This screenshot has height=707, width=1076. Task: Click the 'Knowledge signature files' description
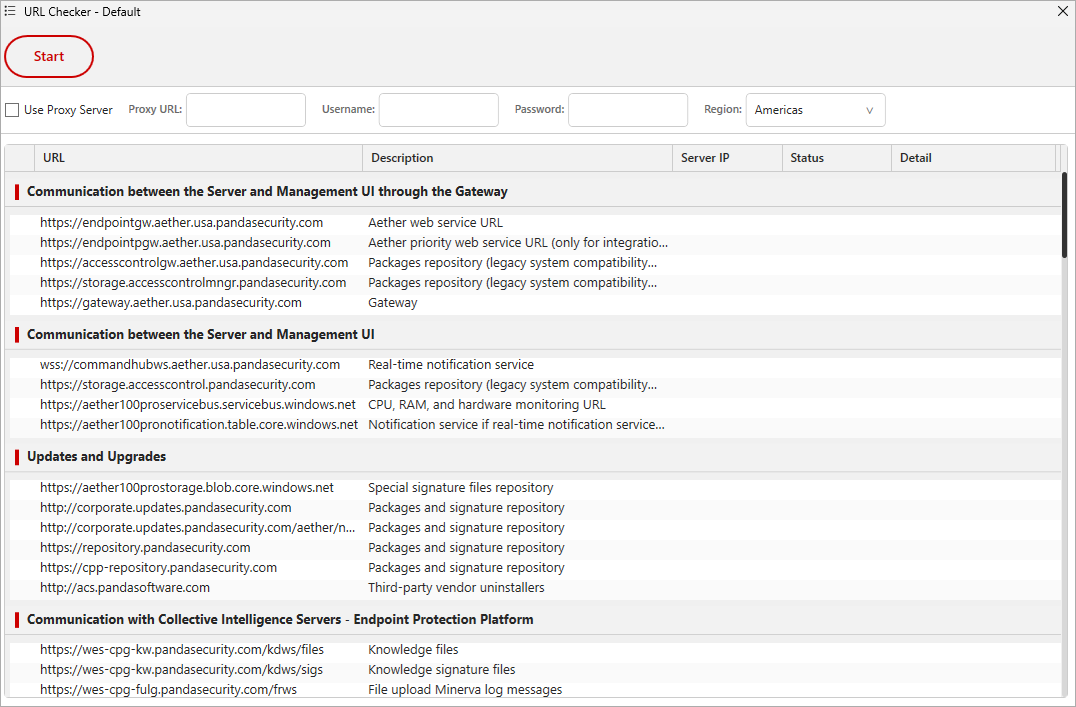point(441,669)
